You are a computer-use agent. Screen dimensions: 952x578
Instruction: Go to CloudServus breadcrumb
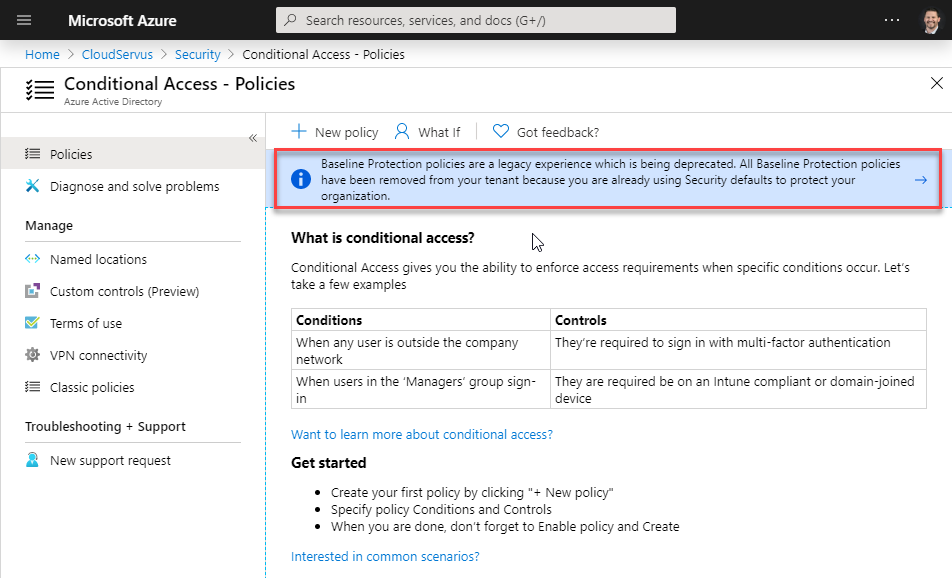click(x=117, y=54)
